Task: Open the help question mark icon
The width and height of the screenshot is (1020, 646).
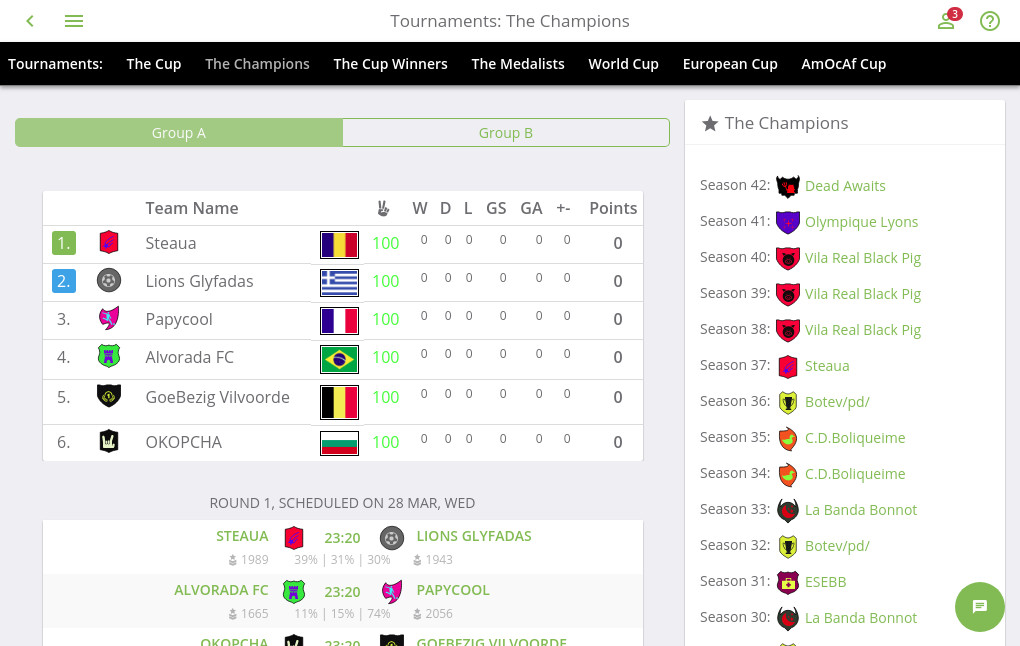Action: point(989,21)
